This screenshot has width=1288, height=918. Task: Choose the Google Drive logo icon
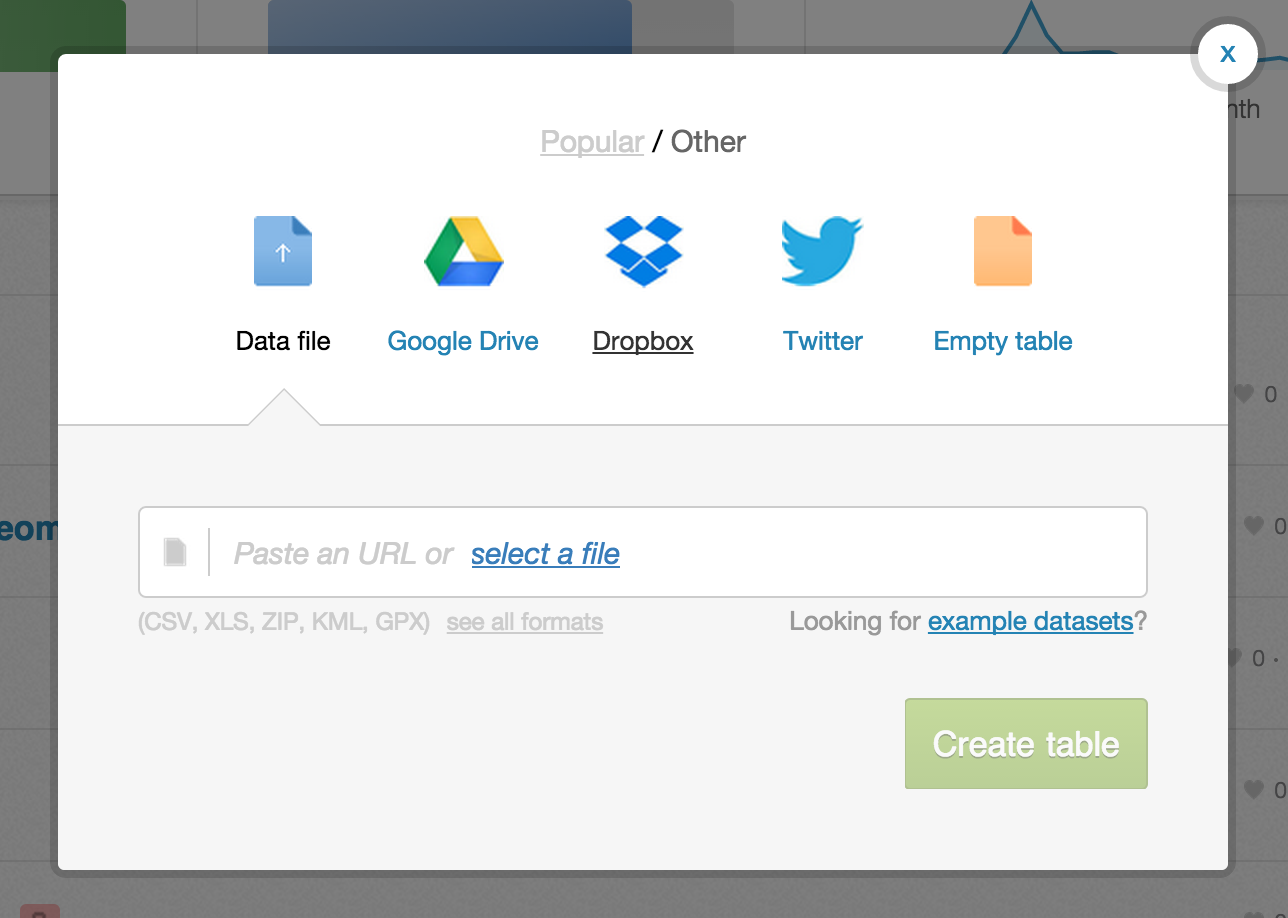[x=463, y=251]
